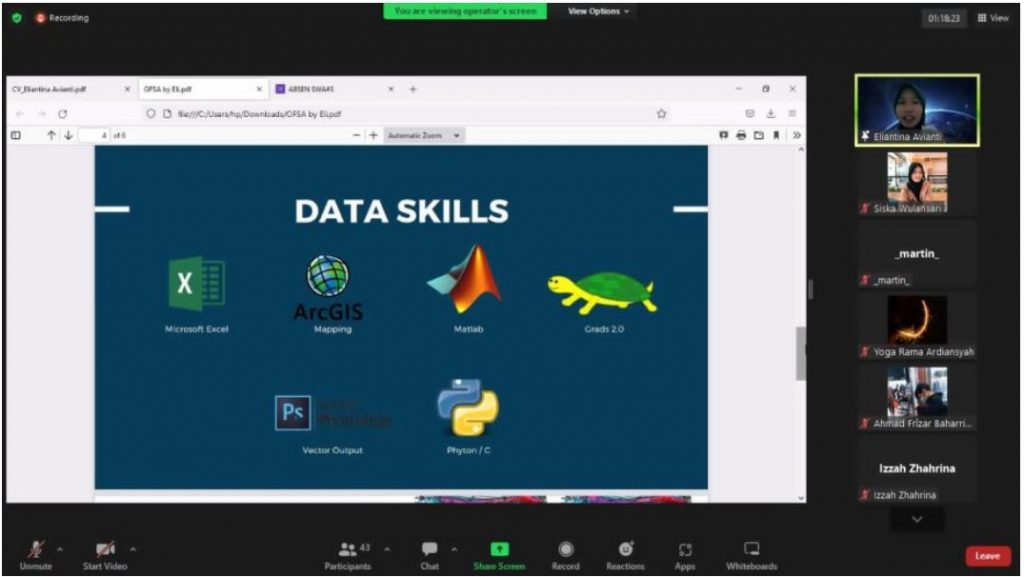Open the View Options dropdown
Viewport: 1024px width, 577px height.
pyautogui.click(x=598, y=11)
